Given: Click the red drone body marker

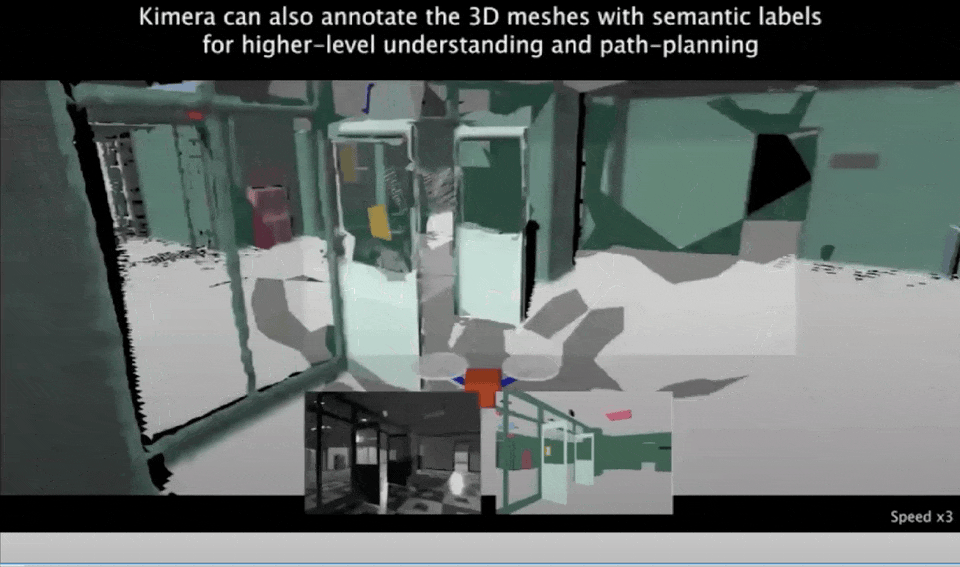Looking at the screenshot, I should (x=483, y=387).
